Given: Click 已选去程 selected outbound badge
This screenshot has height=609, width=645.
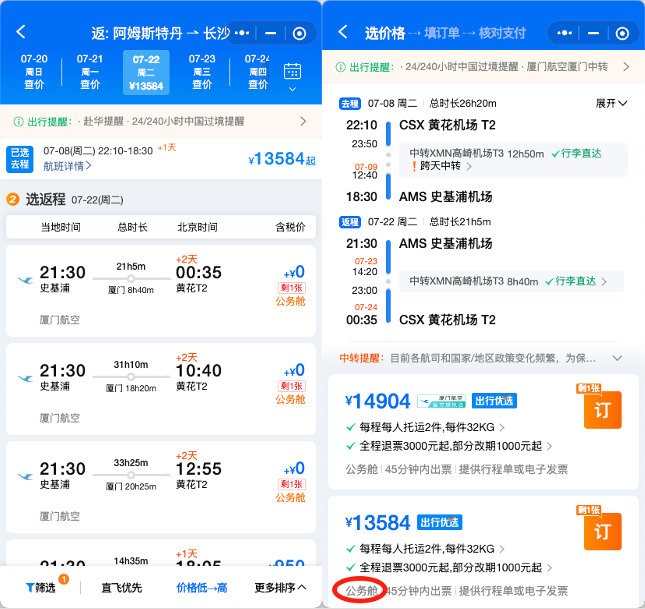Looking at the screenshot, I should (x=20, y=159).
